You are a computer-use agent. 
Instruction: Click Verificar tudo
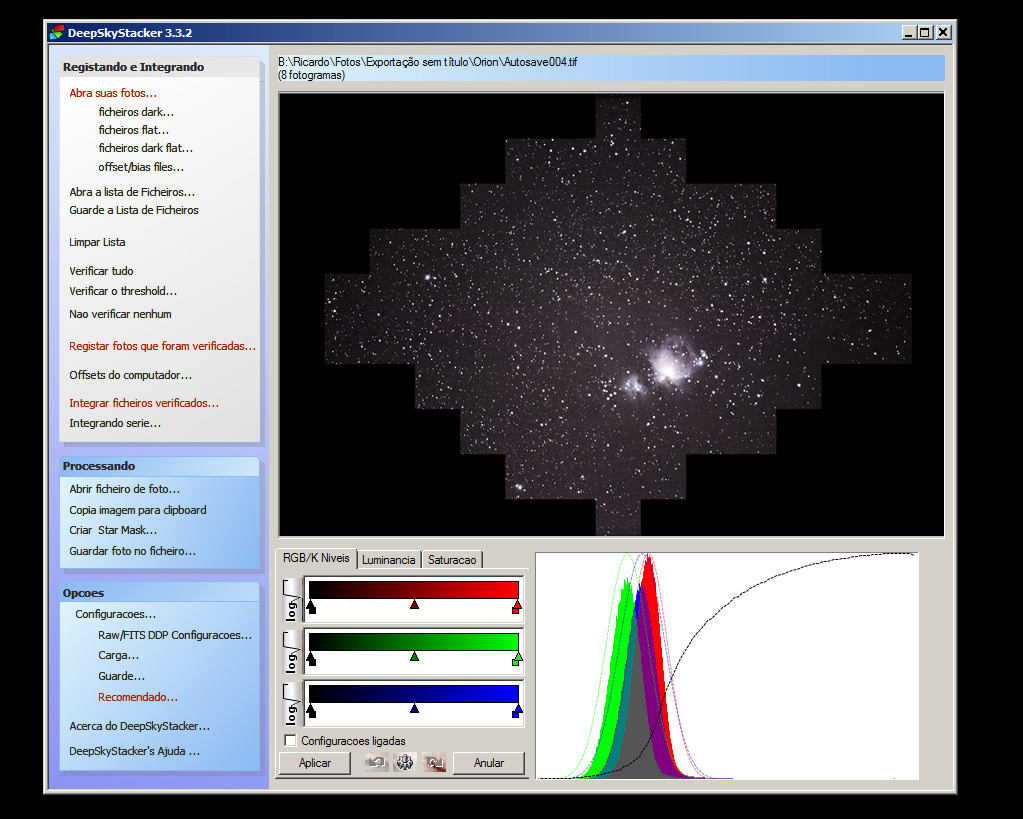tap(101, 271)
